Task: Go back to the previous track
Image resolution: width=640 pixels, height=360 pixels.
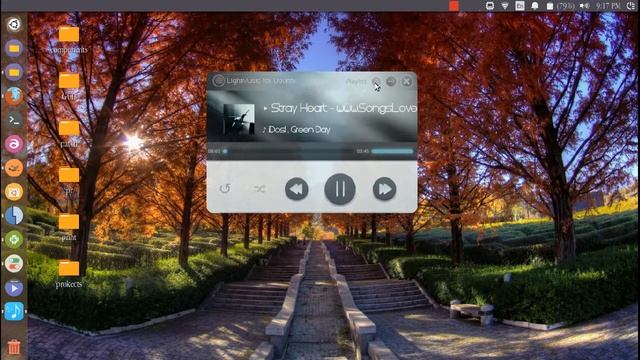Action: (x=296, y=189)
